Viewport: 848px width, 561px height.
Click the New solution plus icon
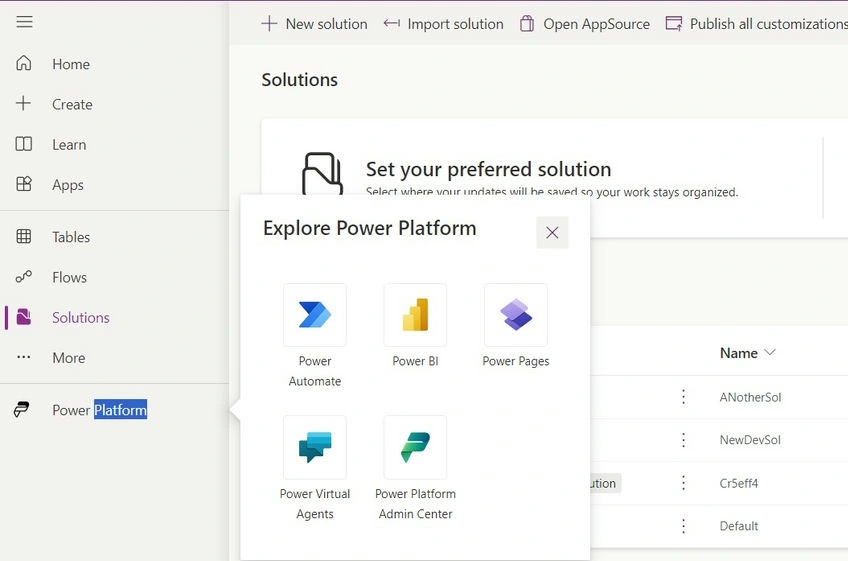pos(269,24)
